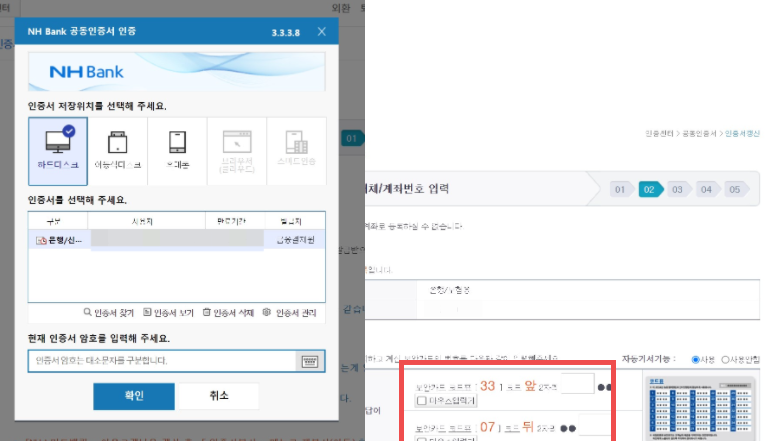Click the 인증서 관리 link text
775x441 pixels.
click(296, 312)
